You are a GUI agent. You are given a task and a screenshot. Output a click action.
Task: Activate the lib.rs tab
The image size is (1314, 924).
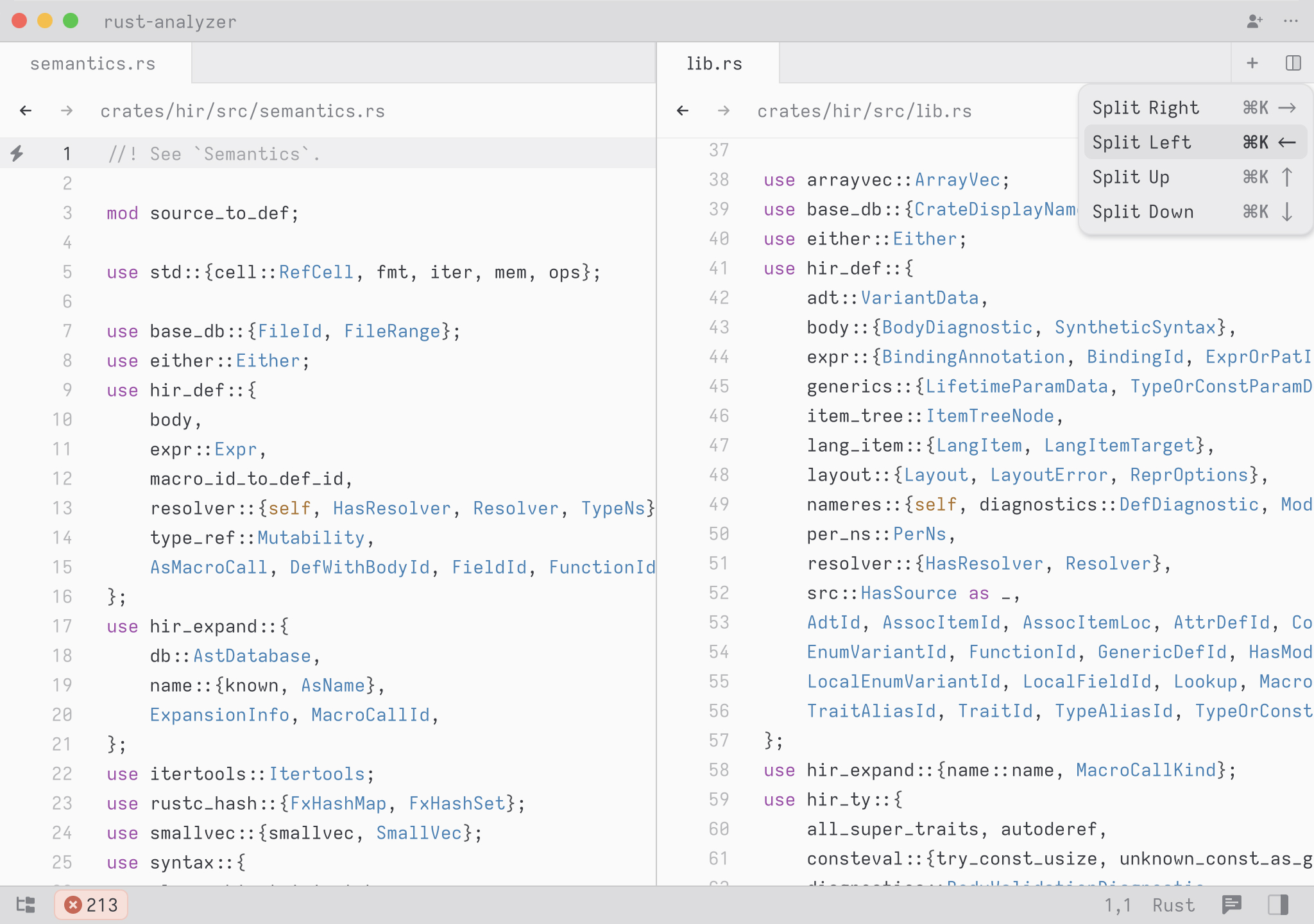(x=714, y=64)
